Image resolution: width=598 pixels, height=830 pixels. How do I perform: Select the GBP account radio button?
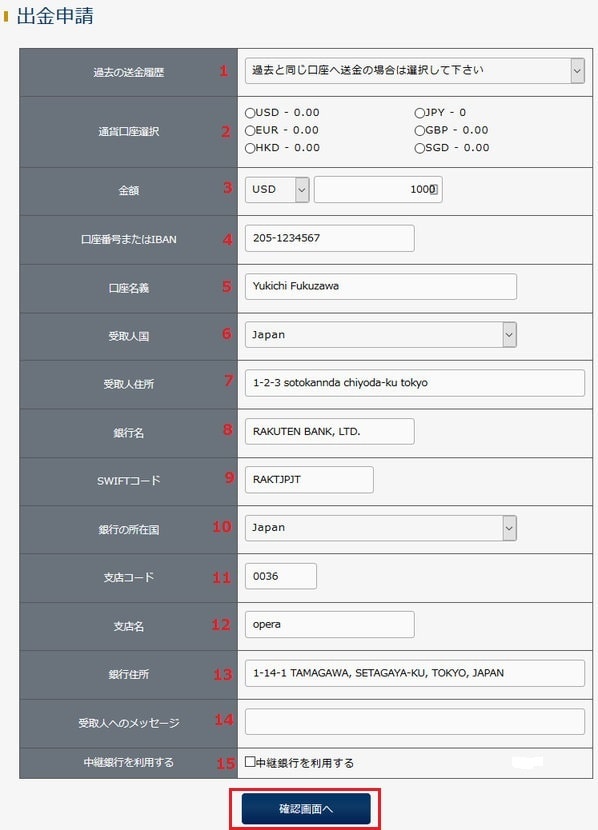[419, 130]
